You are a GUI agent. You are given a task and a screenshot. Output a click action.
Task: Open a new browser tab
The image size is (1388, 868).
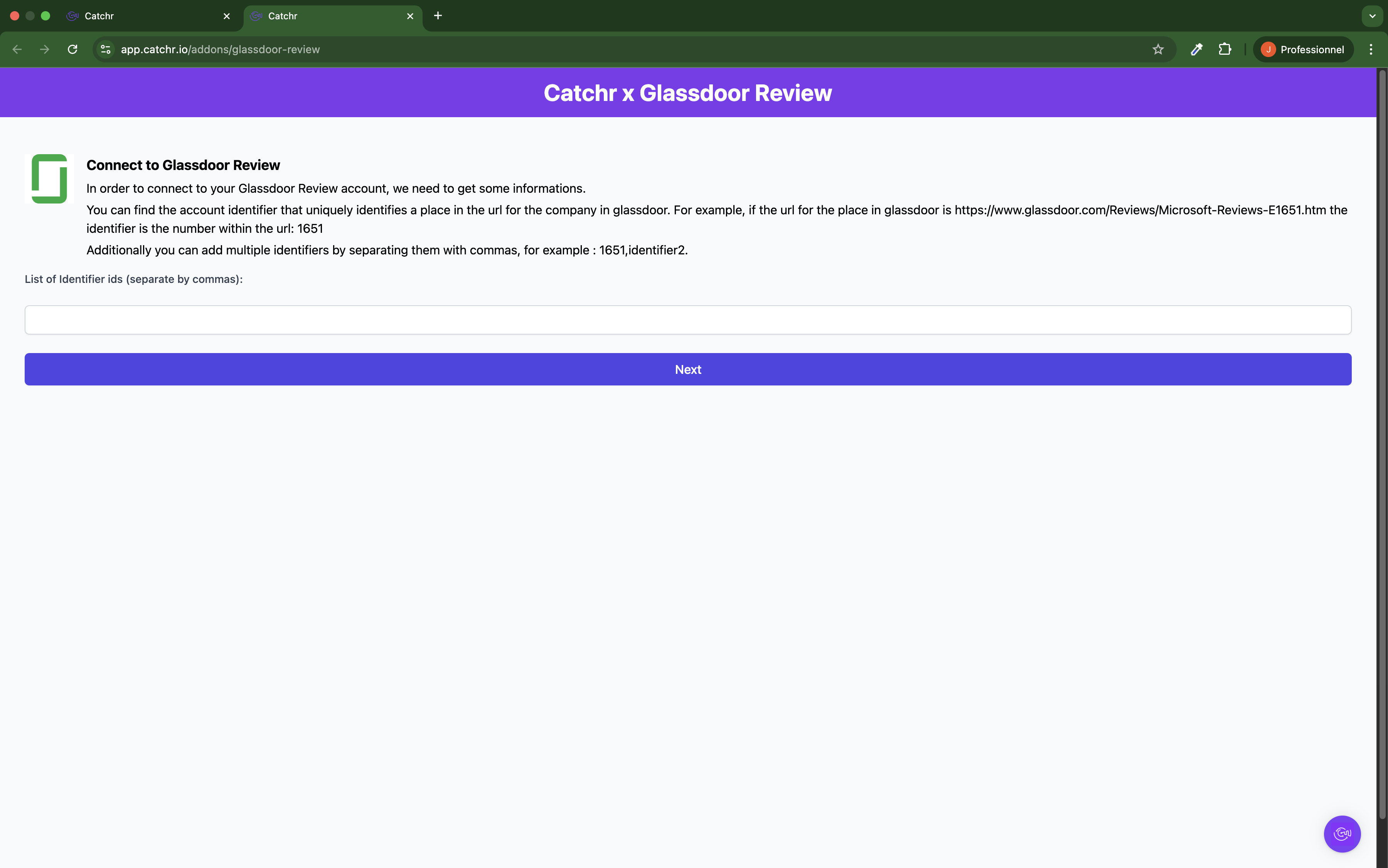[438, 15]
